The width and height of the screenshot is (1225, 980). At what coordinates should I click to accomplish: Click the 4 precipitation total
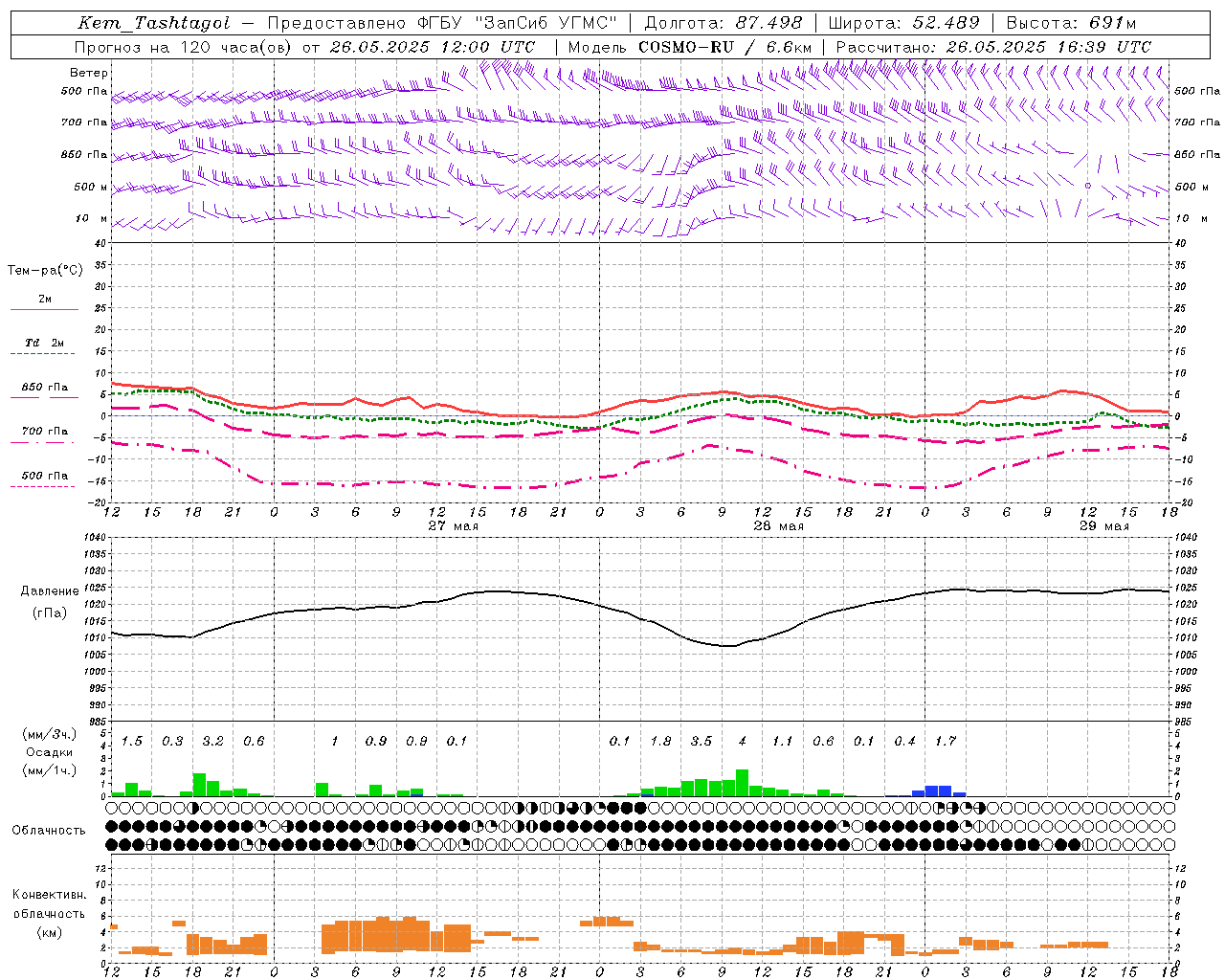[x=743, y=741]
